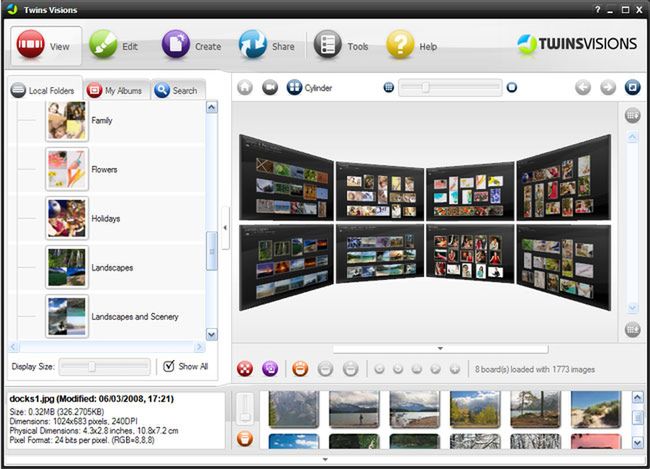The height and width of the screenshot is (469, 650).
Task: Click the red dotted round icon
Action: [x=245, y=369]
